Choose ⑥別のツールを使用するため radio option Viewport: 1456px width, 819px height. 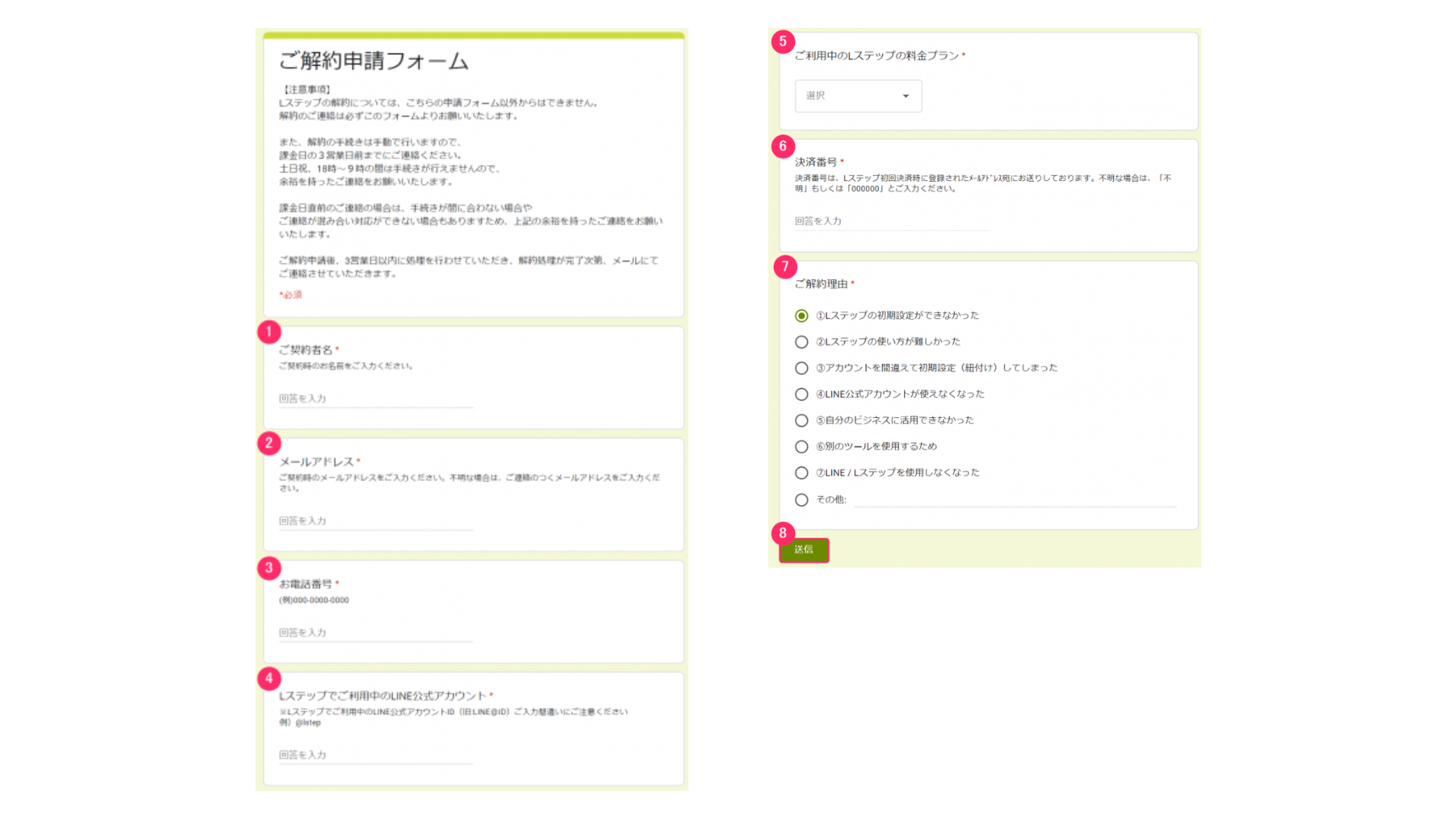point(802,447)
